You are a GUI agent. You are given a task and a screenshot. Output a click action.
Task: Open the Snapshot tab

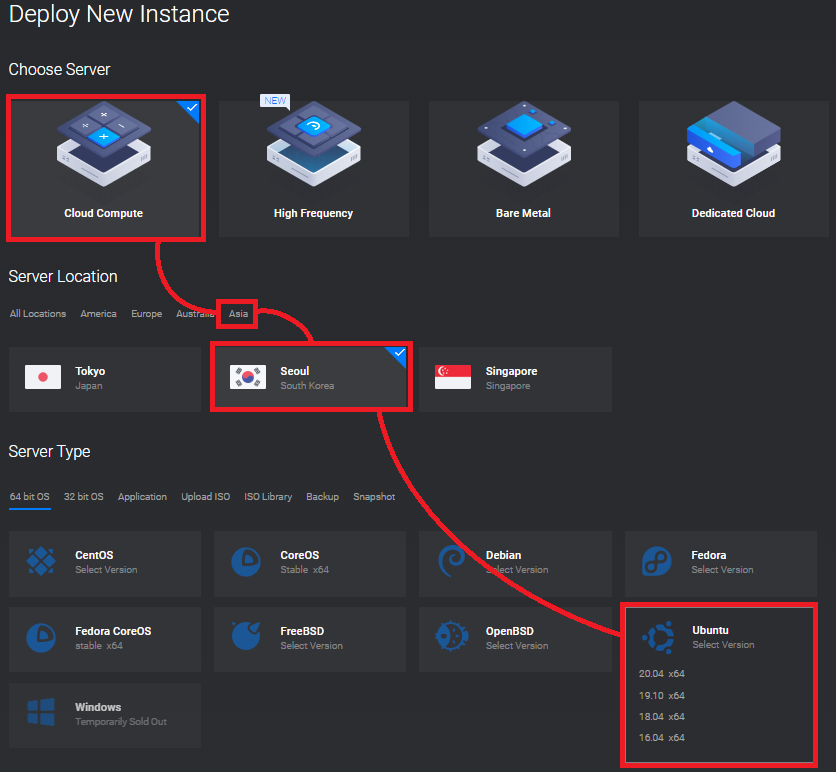click(x=374, y=496)
